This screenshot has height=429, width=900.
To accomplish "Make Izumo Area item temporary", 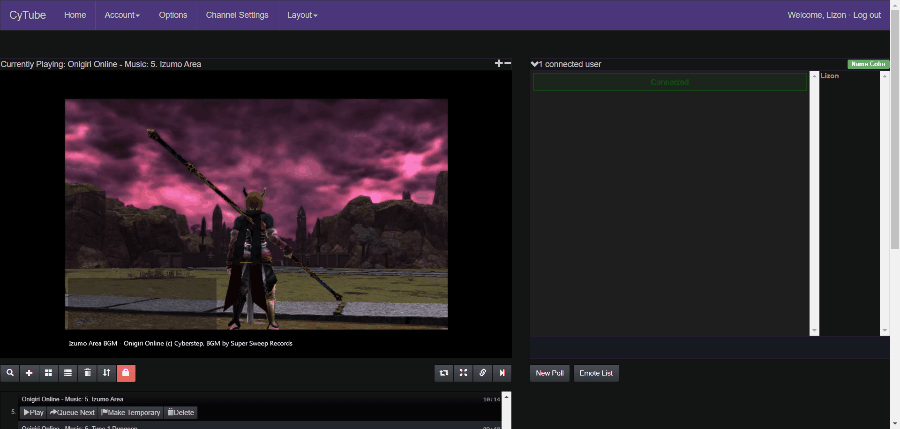I will [x=131, y=412].
